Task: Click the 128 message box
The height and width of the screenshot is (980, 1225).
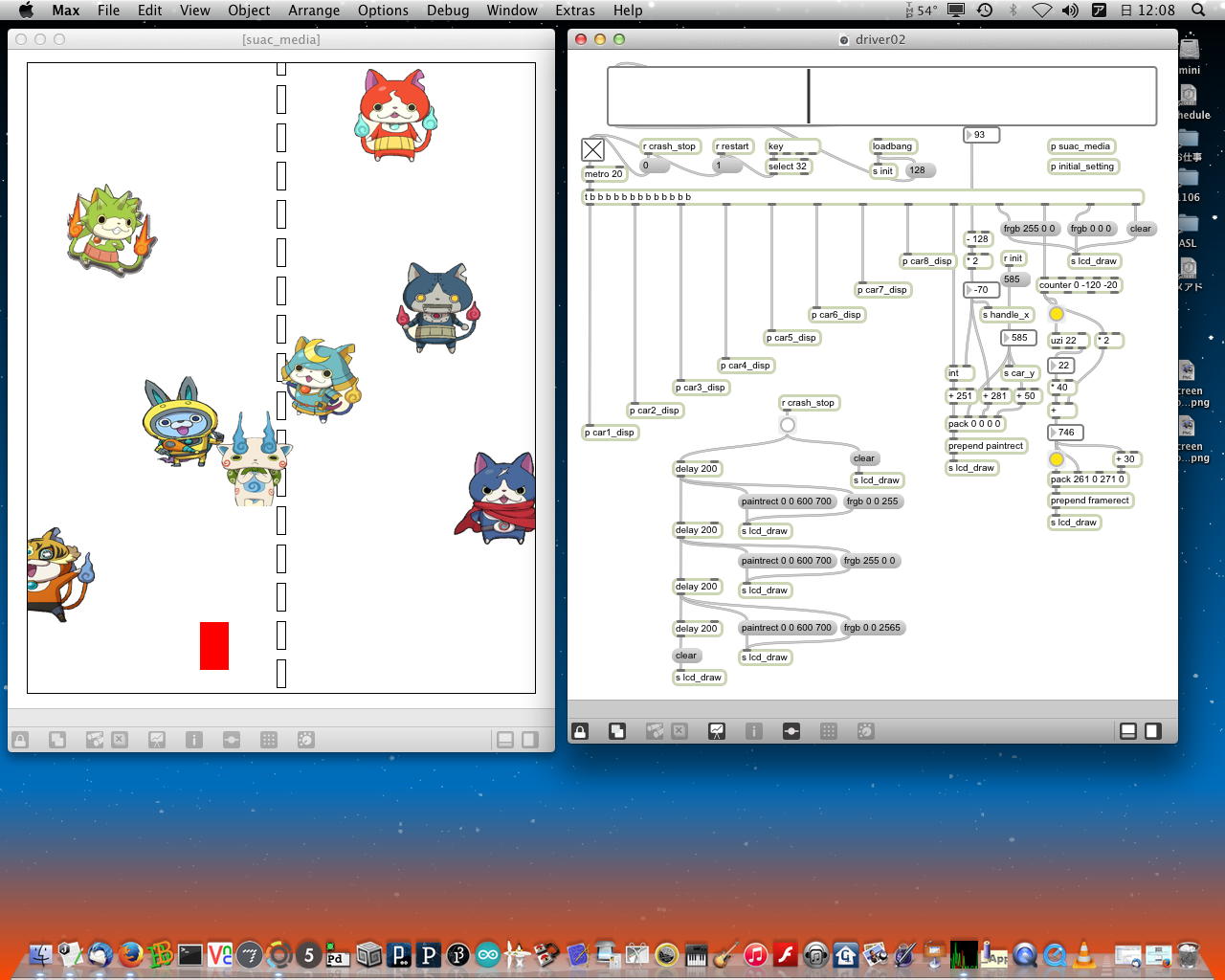Action: tap(921, 170)
